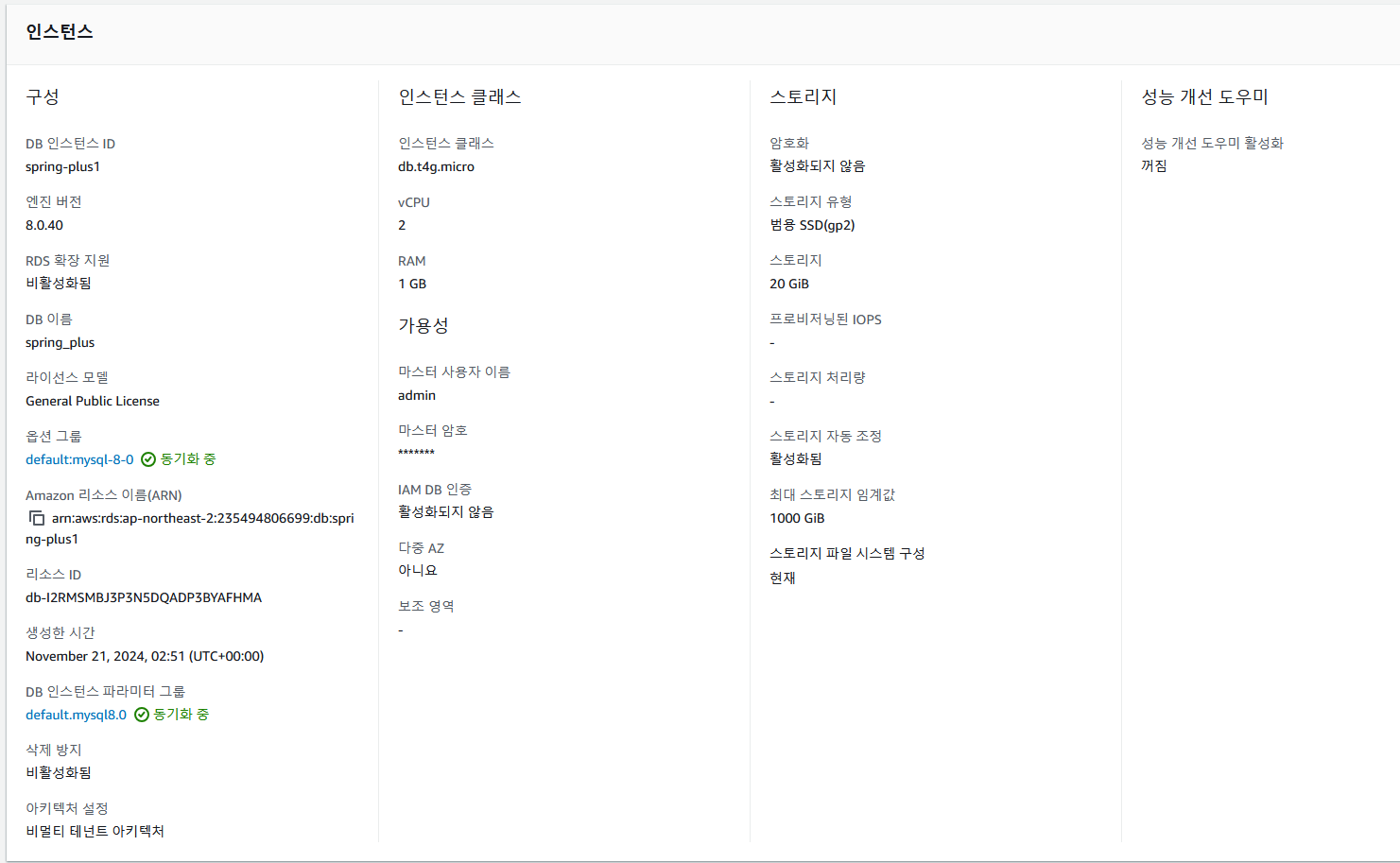Click the 스토리지 파일 시스템 구성 label

pos(847,553)
